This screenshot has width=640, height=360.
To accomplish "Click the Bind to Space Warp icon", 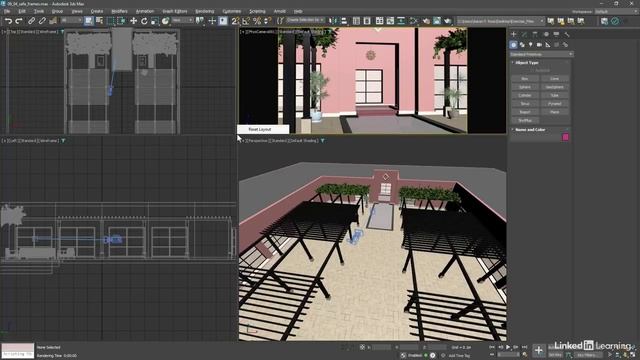I will point(53,21).
